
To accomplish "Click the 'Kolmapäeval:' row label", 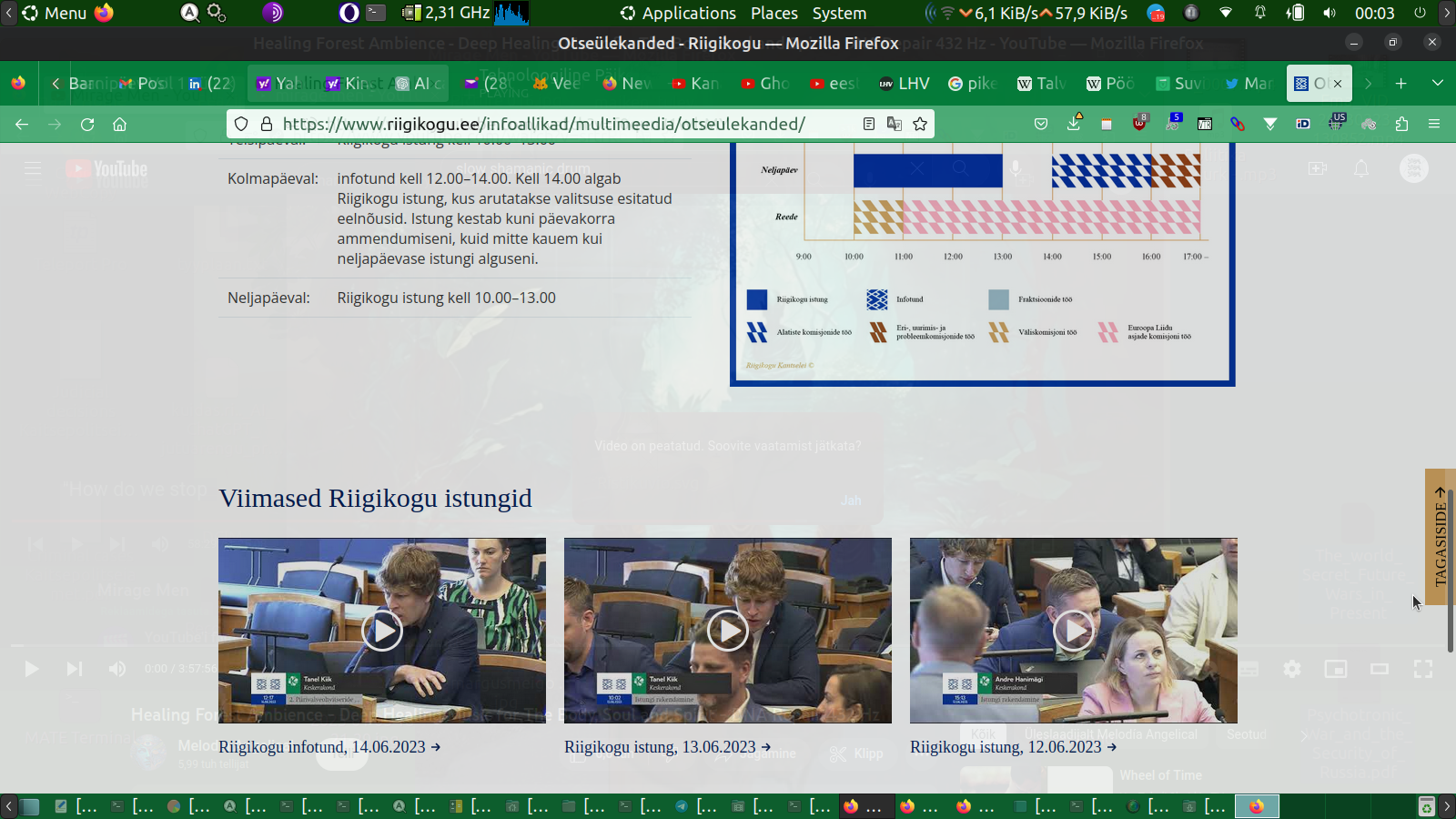I will pos(273,178).
